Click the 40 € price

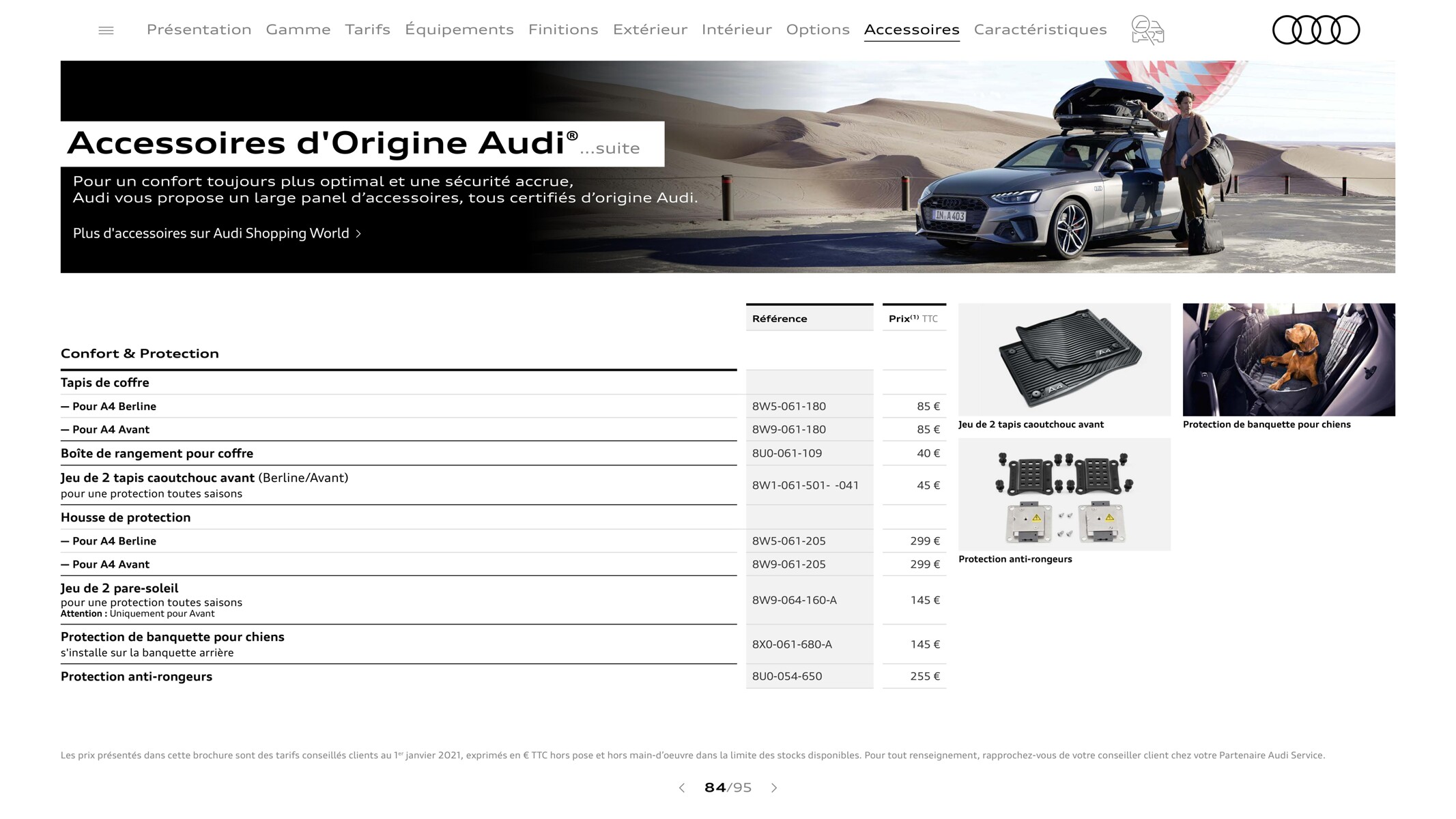[x=928, y=453]
